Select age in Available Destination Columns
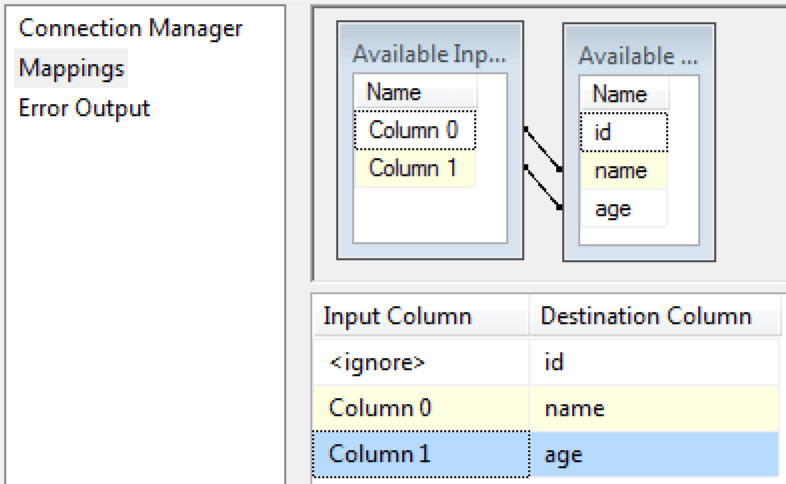786x484 pixels. (623, 210)
